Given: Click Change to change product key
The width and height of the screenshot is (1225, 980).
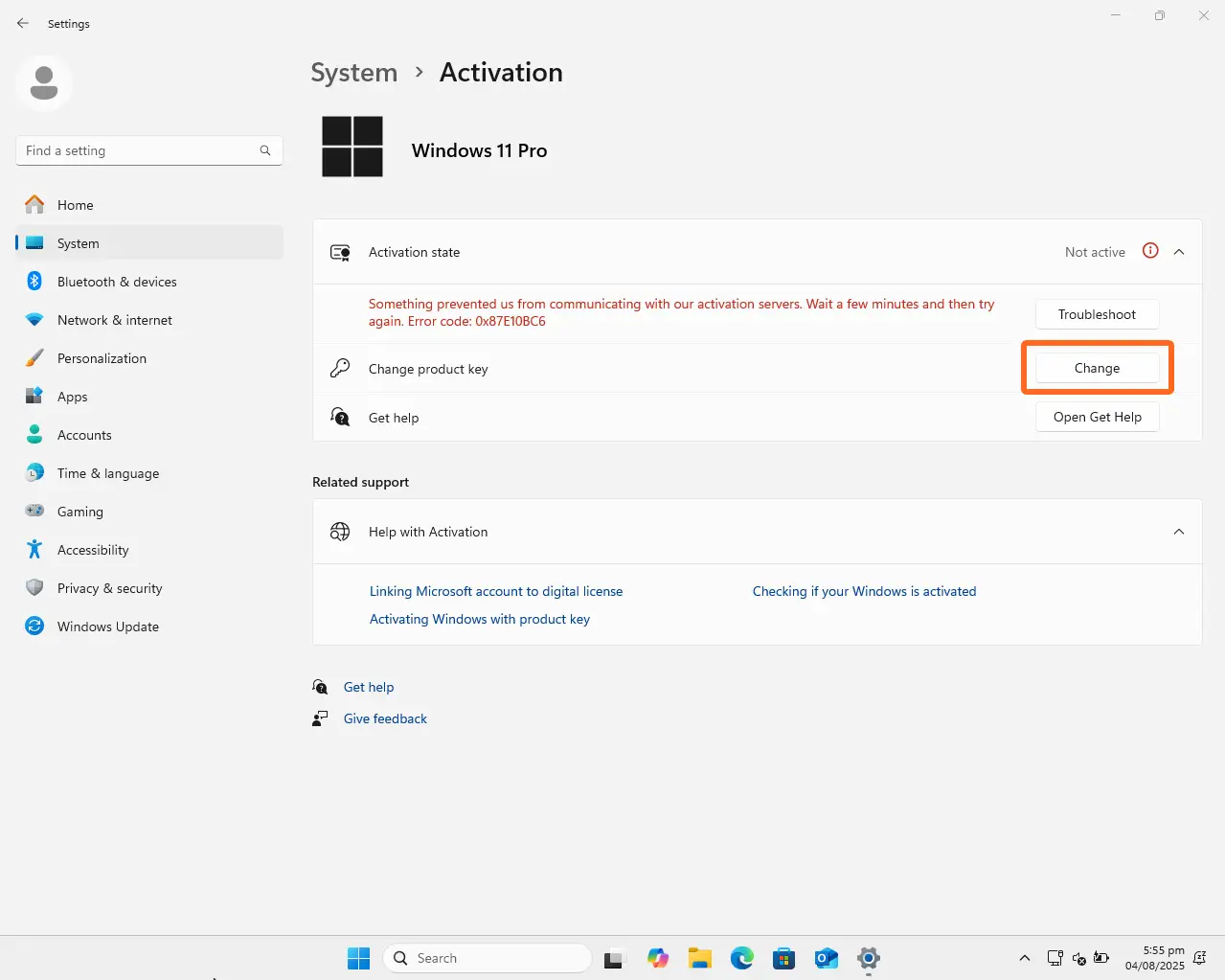Looking at the screenshot, I should 1097,368.
